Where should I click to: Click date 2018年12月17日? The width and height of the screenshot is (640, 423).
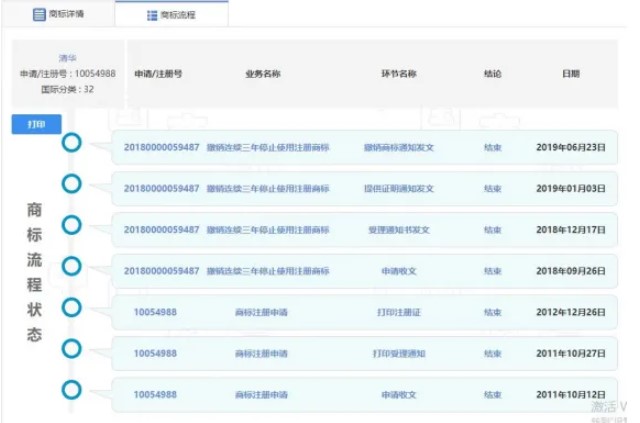point(571,230)
